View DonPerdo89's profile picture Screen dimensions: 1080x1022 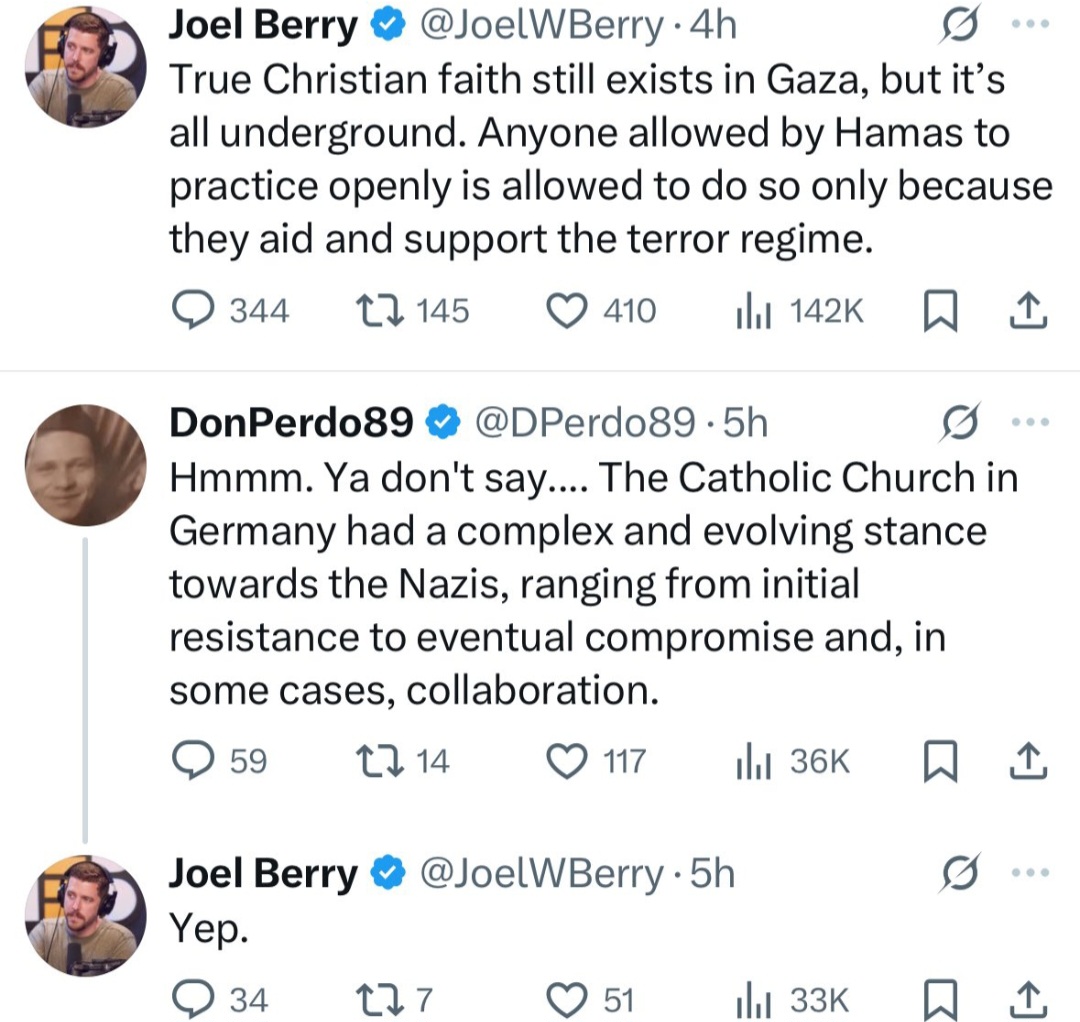[85, 466]
